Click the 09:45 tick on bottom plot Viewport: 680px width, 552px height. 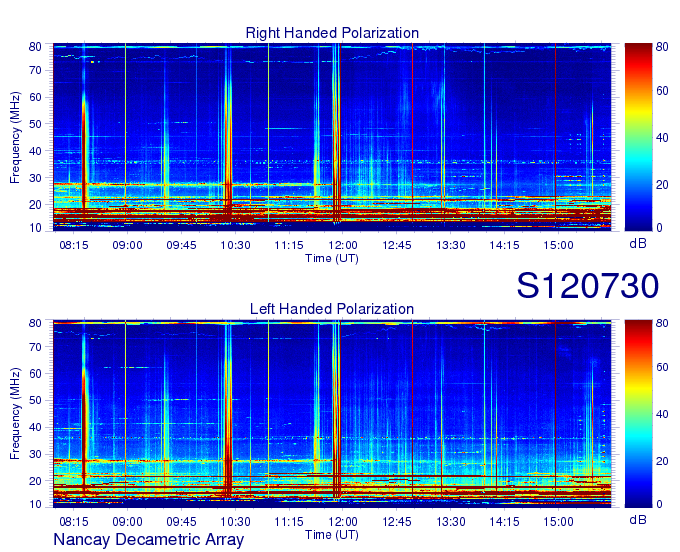click(181, 522)
